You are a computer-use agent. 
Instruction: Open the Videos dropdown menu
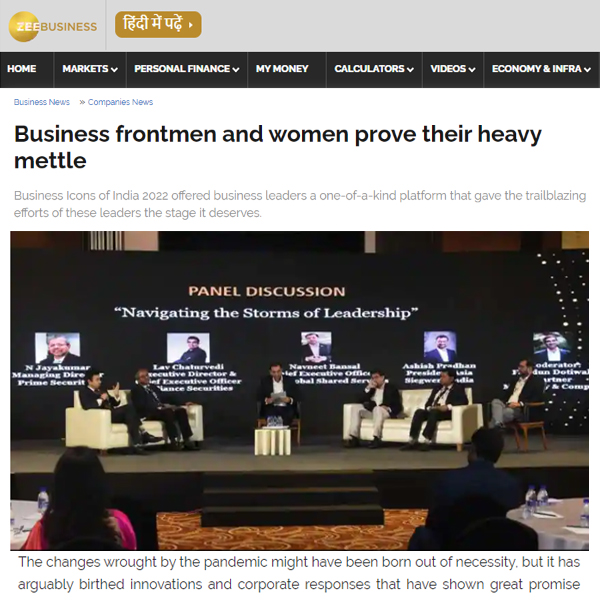point(453,69)
